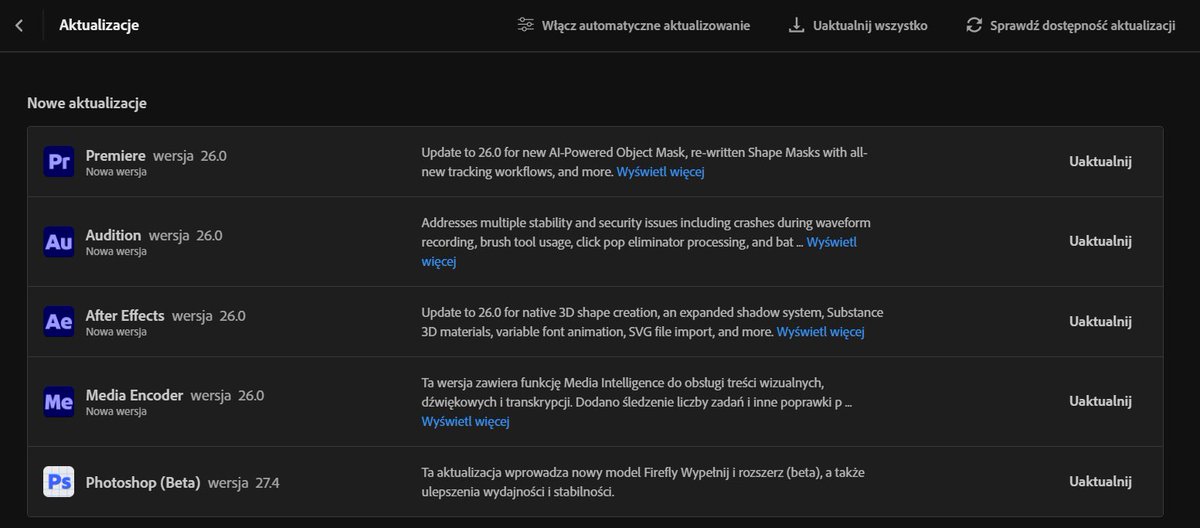Click the download icon beside Uaktualnij wszystko
Image resolution: width=1200 pixels, height=528 pixels.
click(796, 25)
